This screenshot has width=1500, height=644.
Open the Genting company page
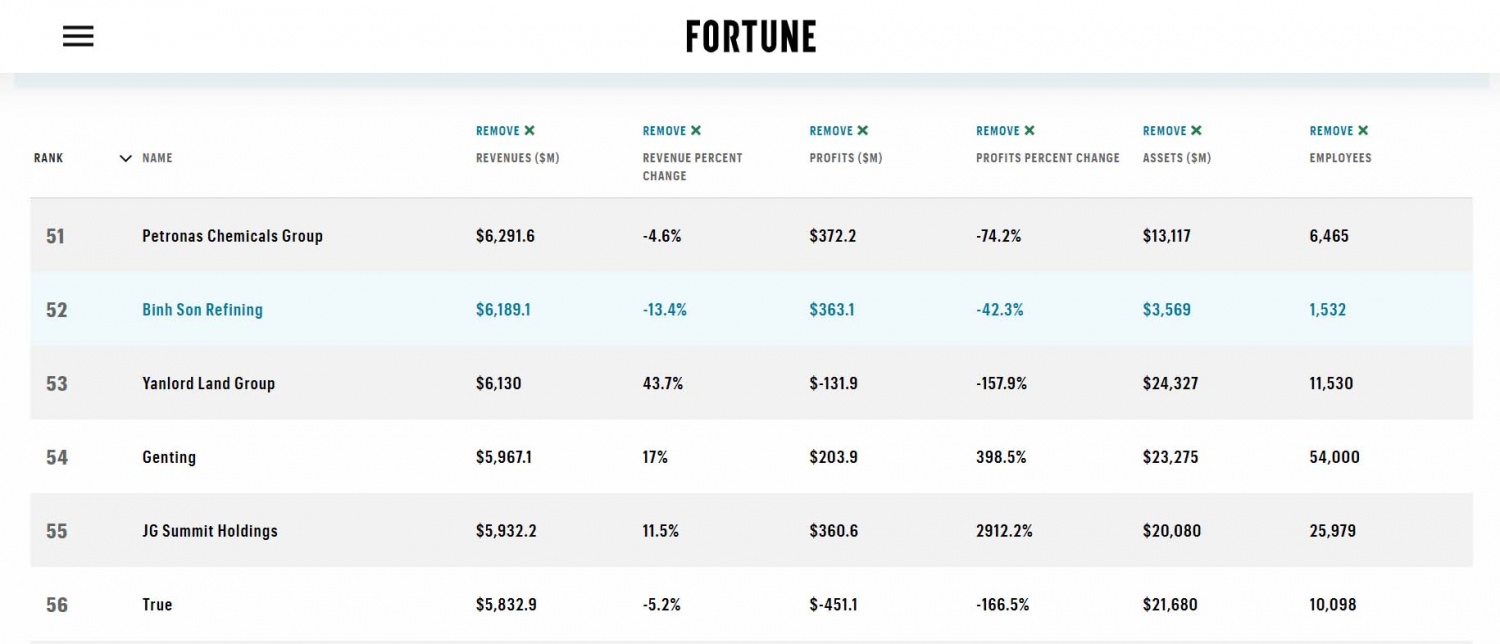[x=169, y=457]
